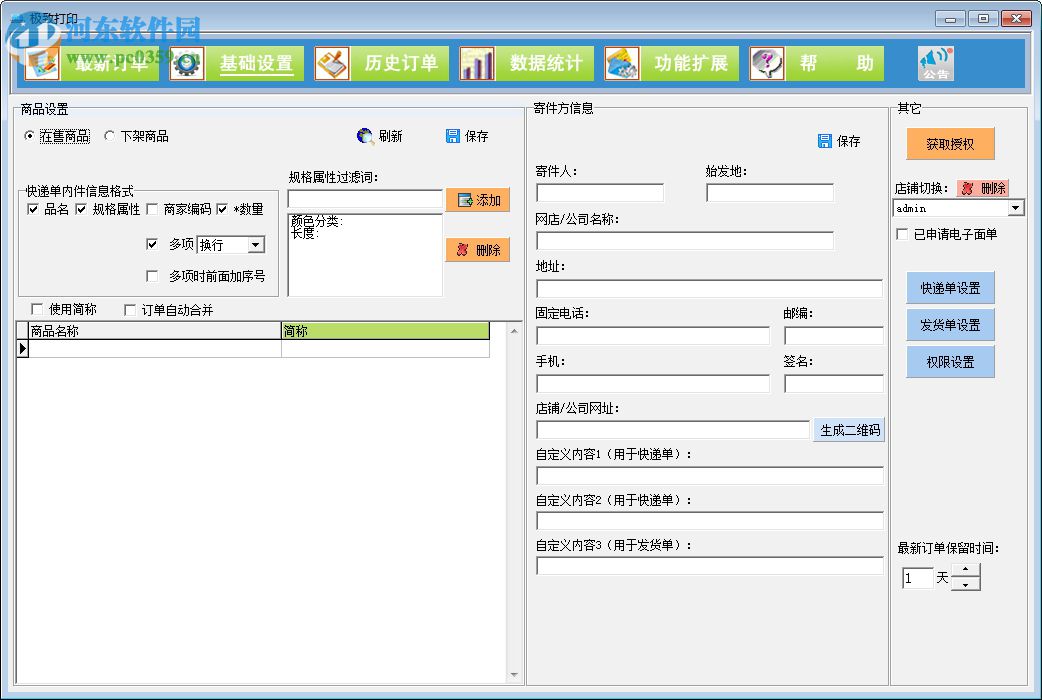Click the retention days number field
Image resolution: width=1042 pixels, height=700 pixels.
pos(917,578)
